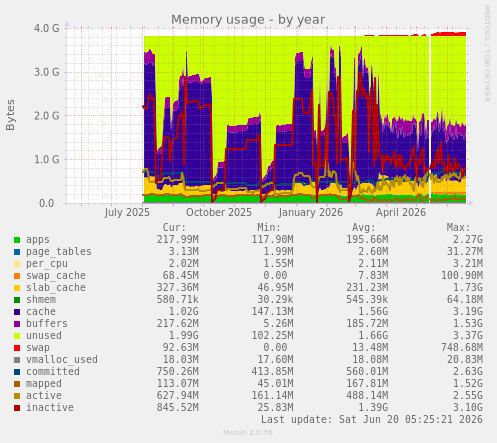Click the 0.0 axis label

pos(47,203)
